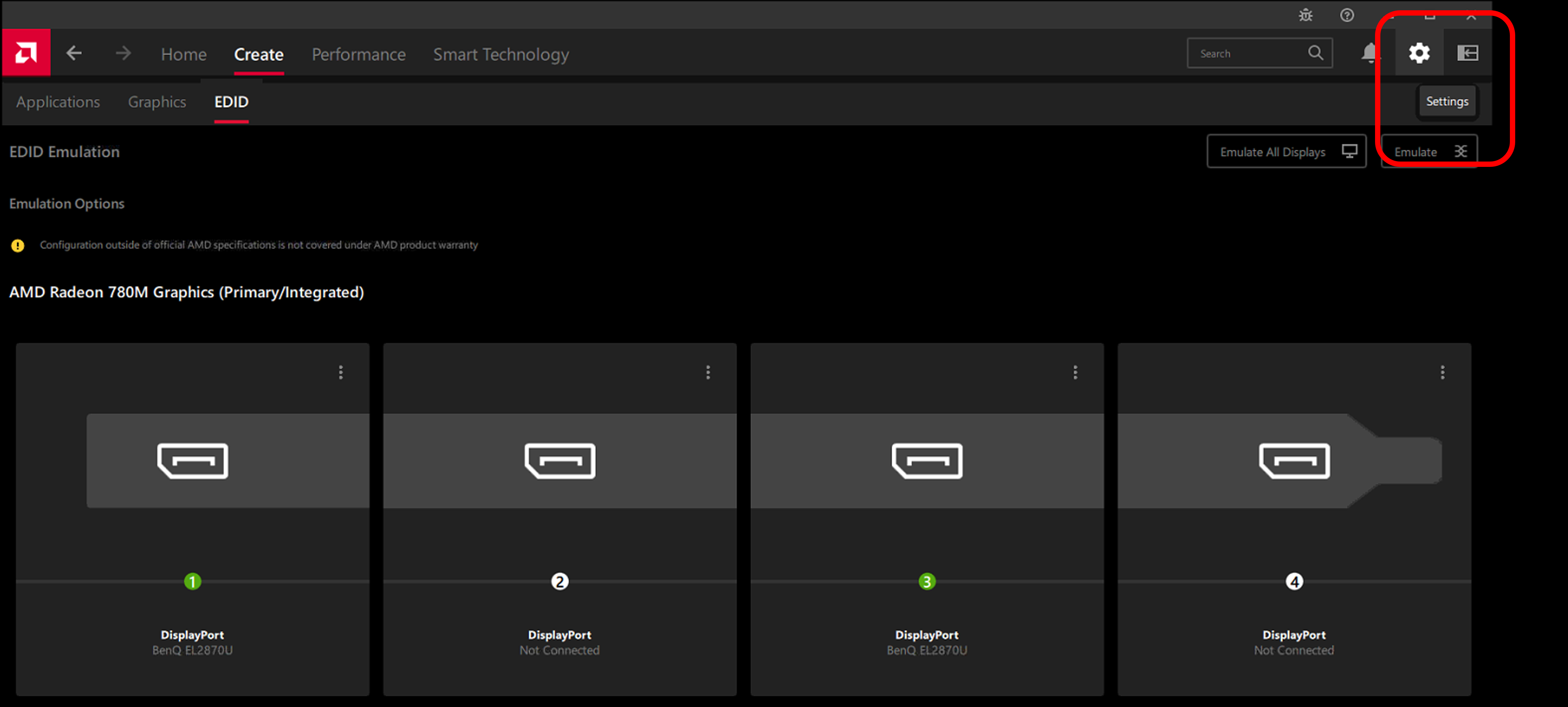Go forward with the right arrow
Image resolution: width=1568 pixels, height=707 pixels.
click(x=123, y=53)
